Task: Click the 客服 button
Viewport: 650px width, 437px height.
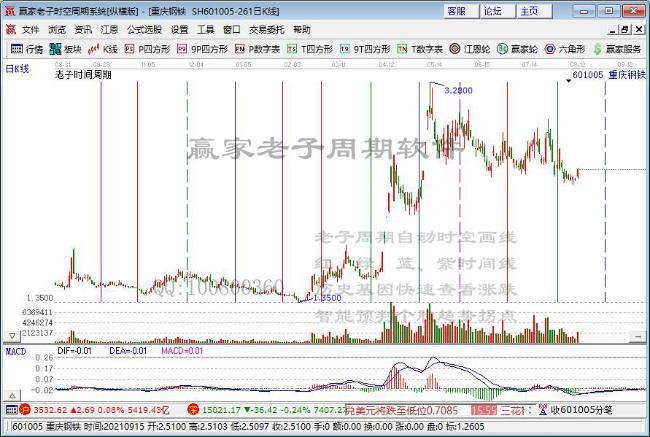Action: coord(461,11)
